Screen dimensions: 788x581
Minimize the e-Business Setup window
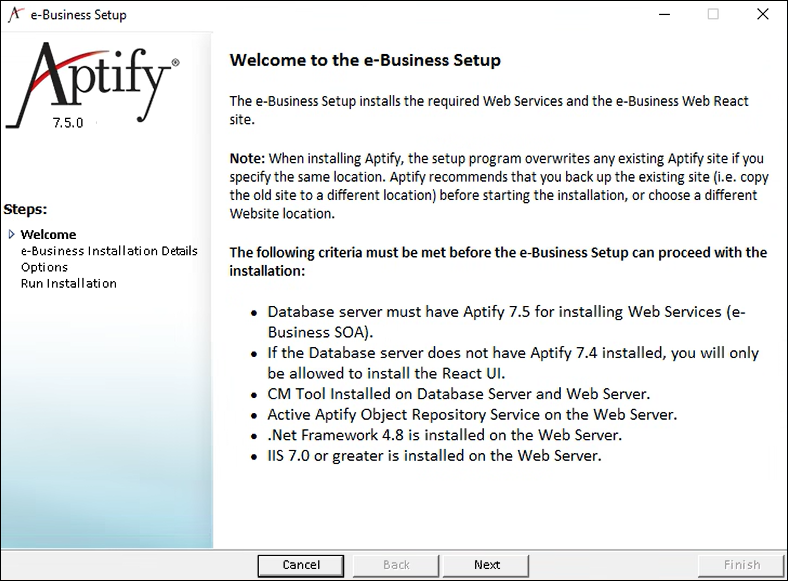coord(664,14)
